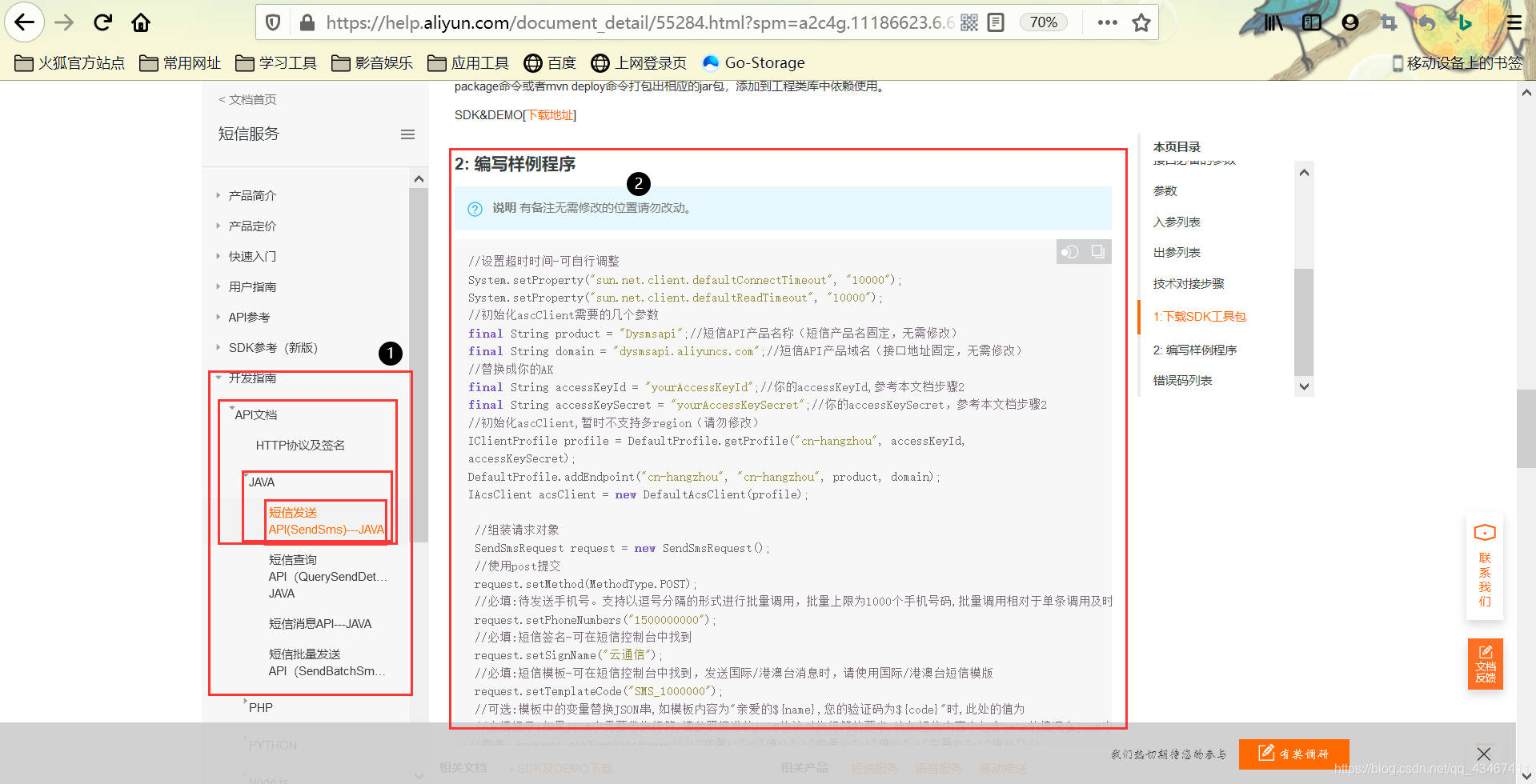Return to 文档首页
Viewport: 1536px width, 784px height.
(247, 99)
